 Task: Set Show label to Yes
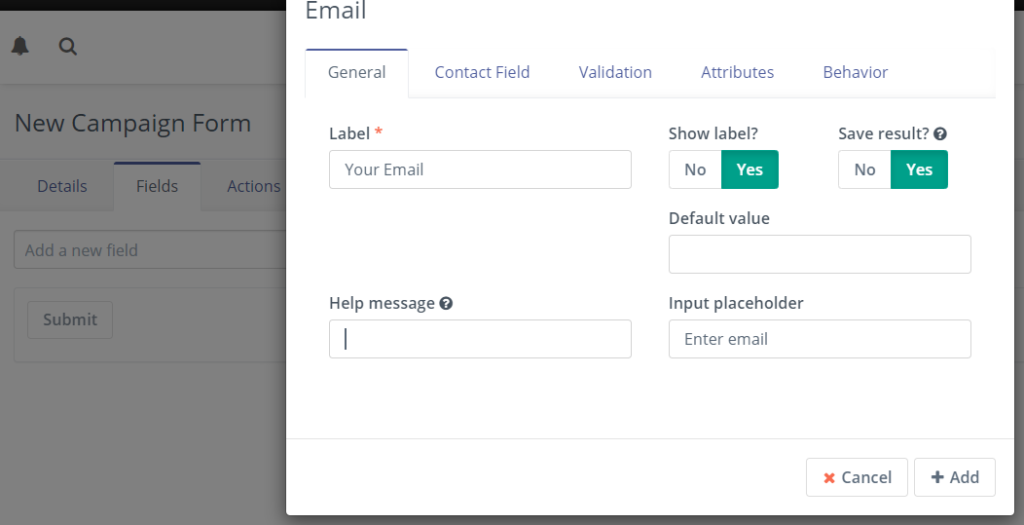[750, 170]
